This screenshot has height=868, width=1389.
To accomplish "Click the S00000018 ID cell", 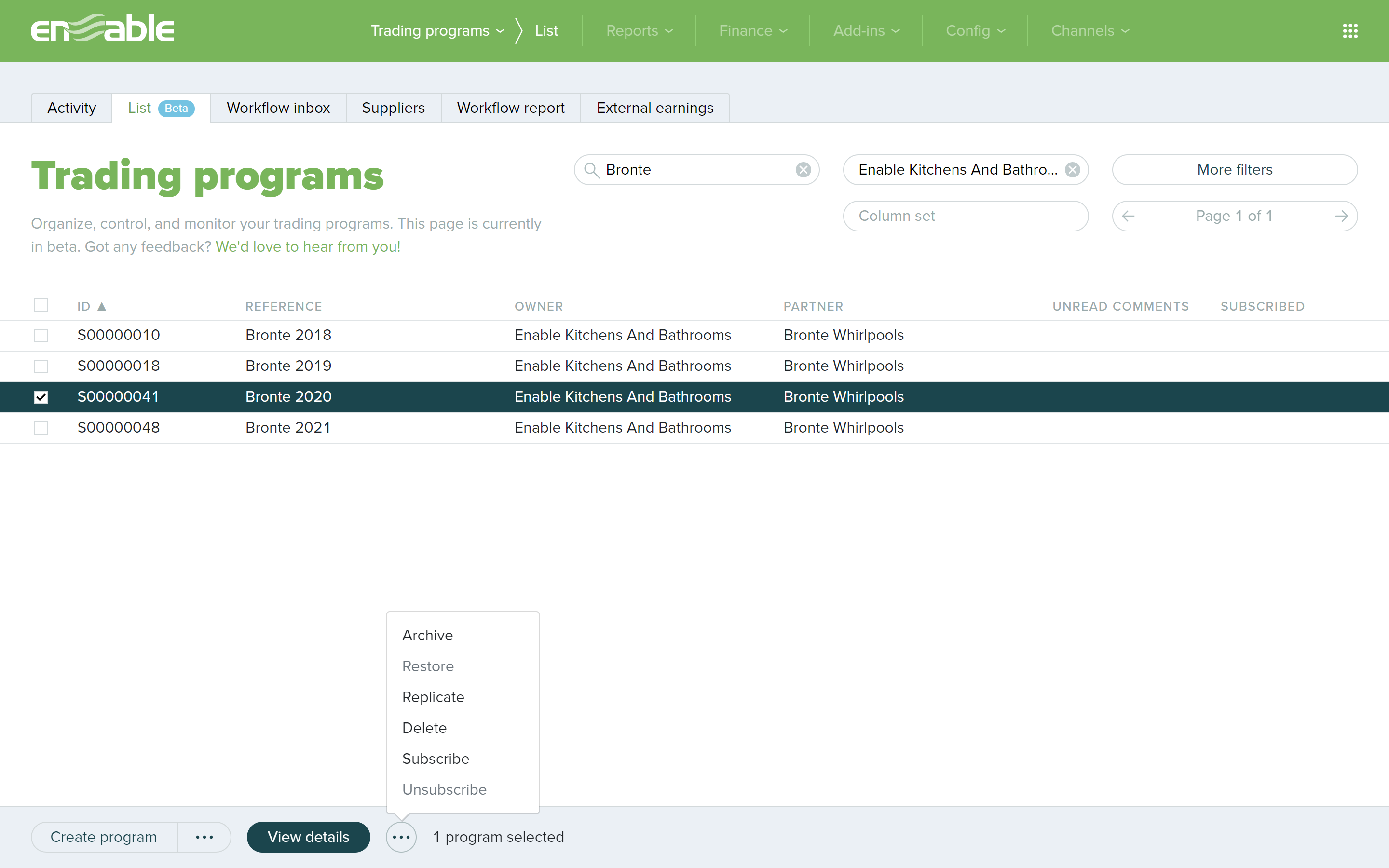I will [x=119, y=366].
